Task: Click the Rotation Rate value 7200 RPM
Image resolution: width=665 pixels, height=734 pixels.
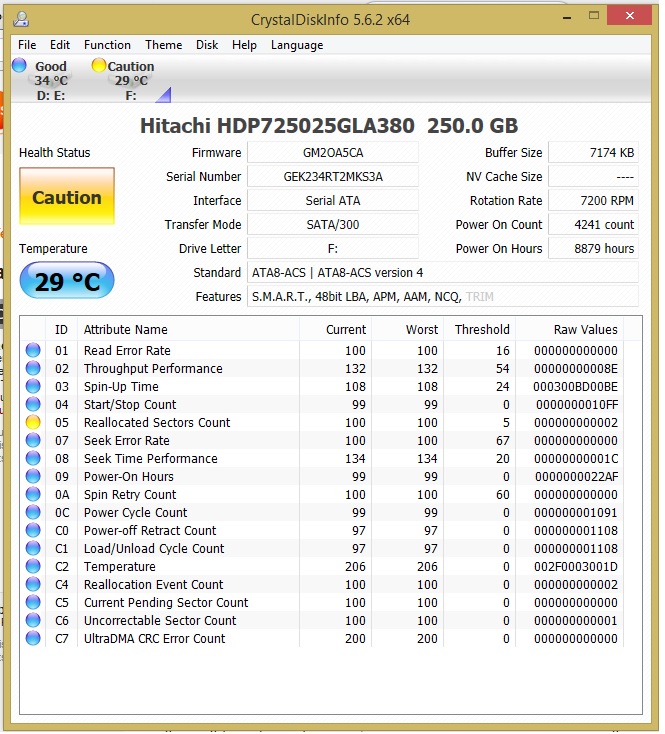Action: [x=593, y=201]
